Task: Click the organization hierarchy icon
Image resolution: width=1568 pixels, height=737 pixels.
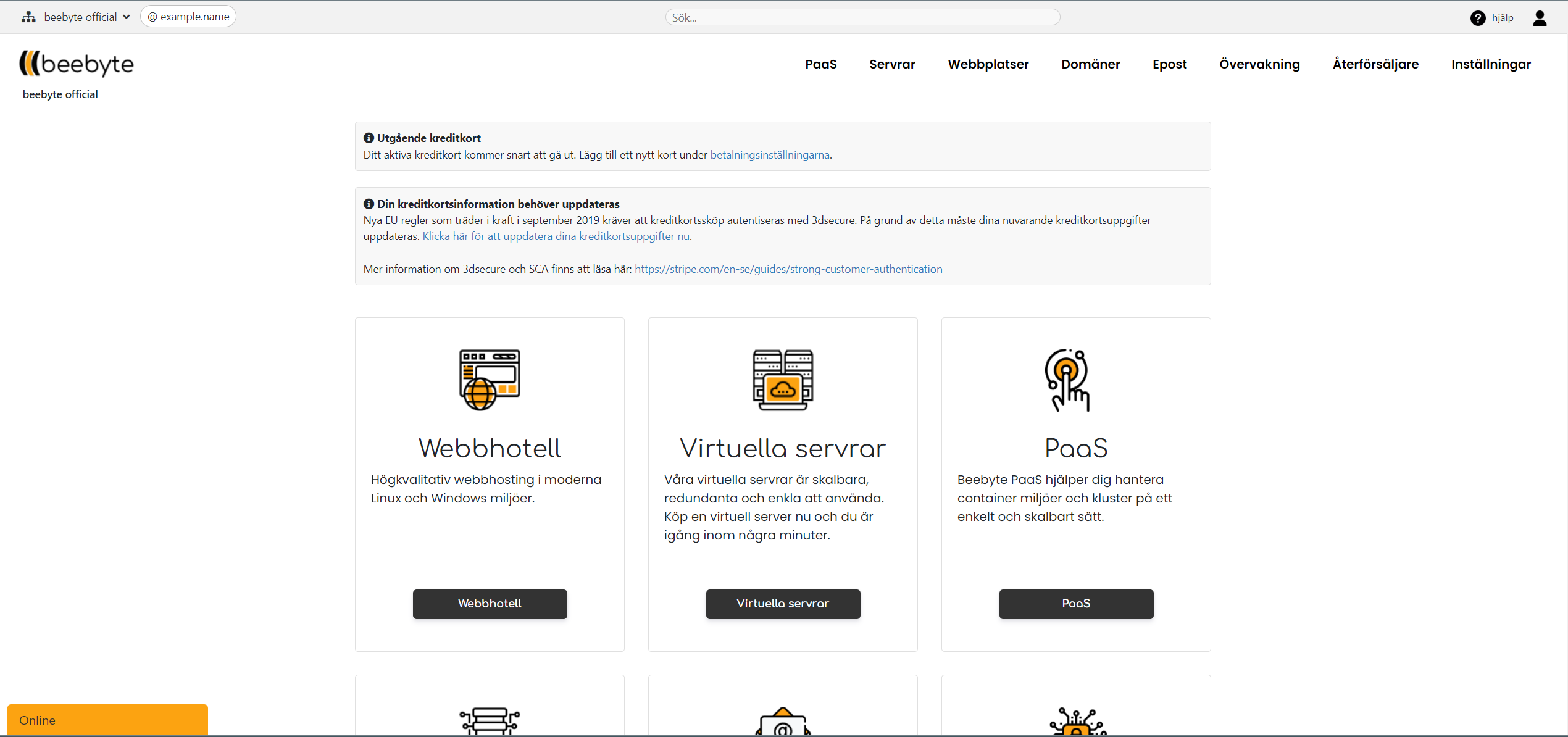Action: point(28,17)
